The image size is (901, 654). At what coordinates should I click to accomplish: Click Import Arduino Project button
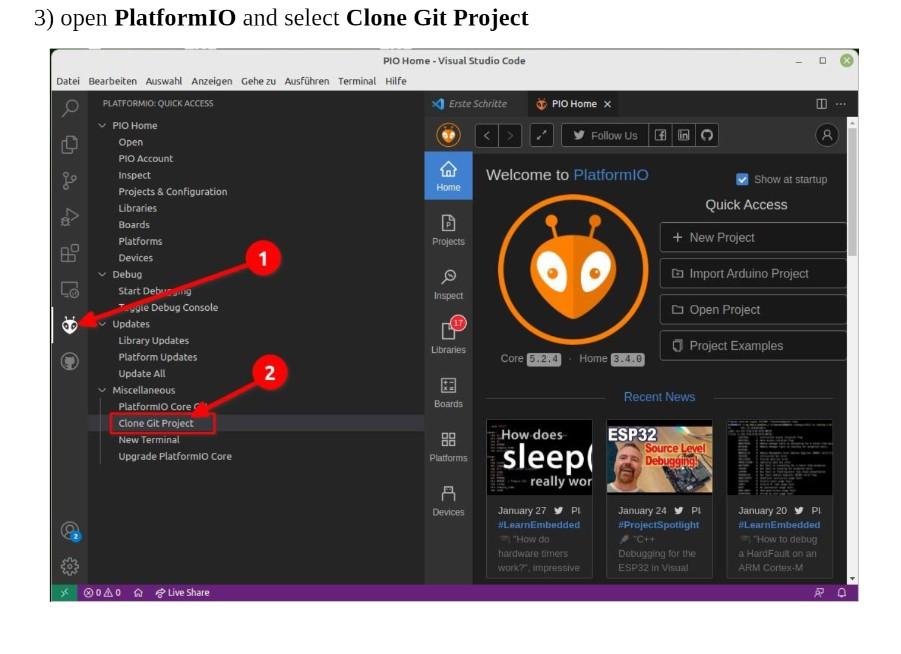(753, 274)
